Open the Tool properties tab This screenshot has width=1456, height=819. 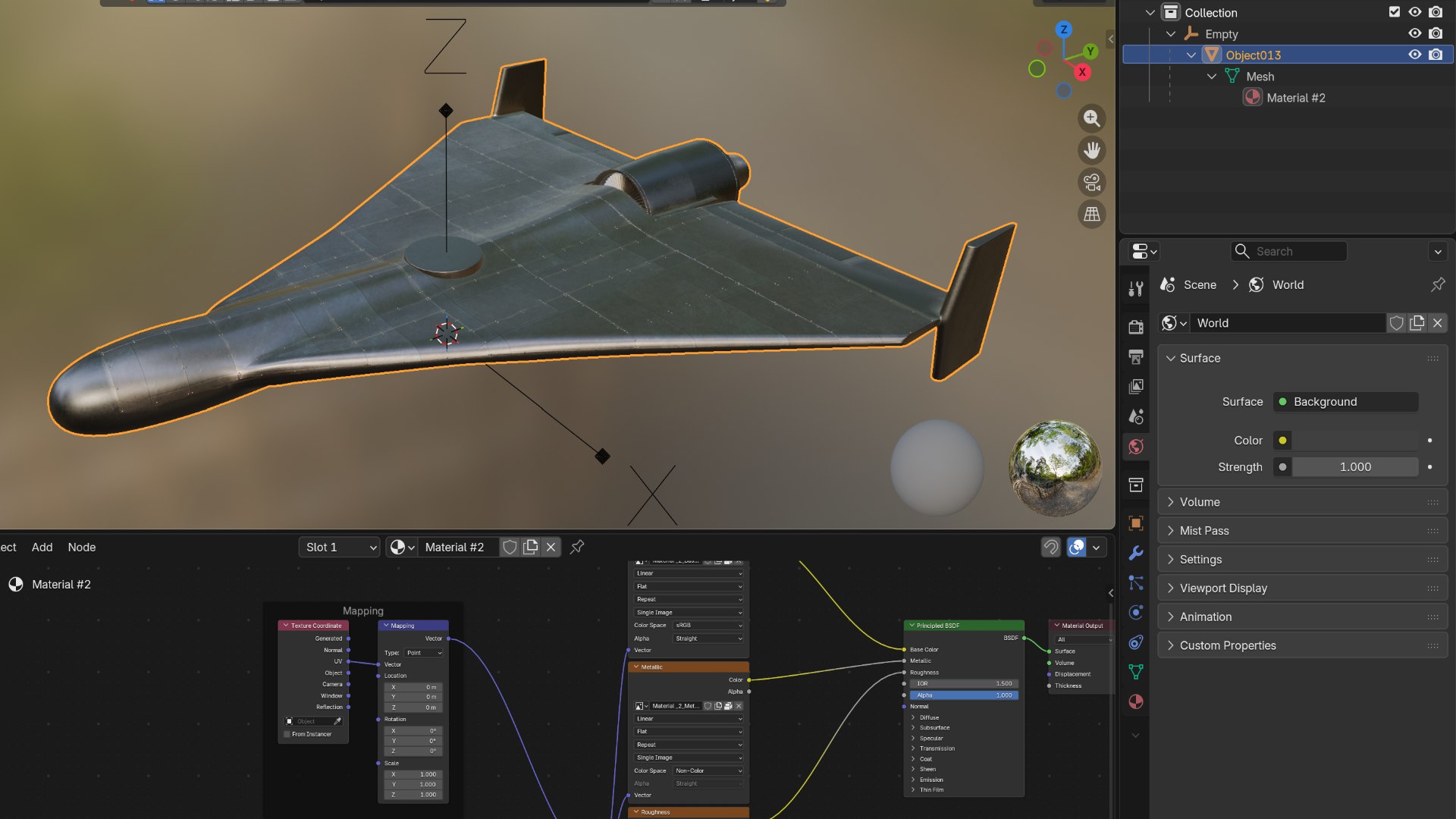1136,289
